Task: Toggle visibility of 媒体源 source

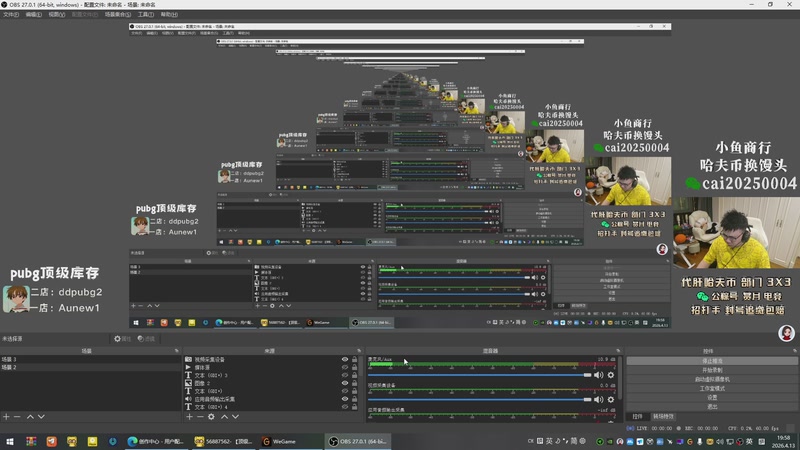Action: 345,367
